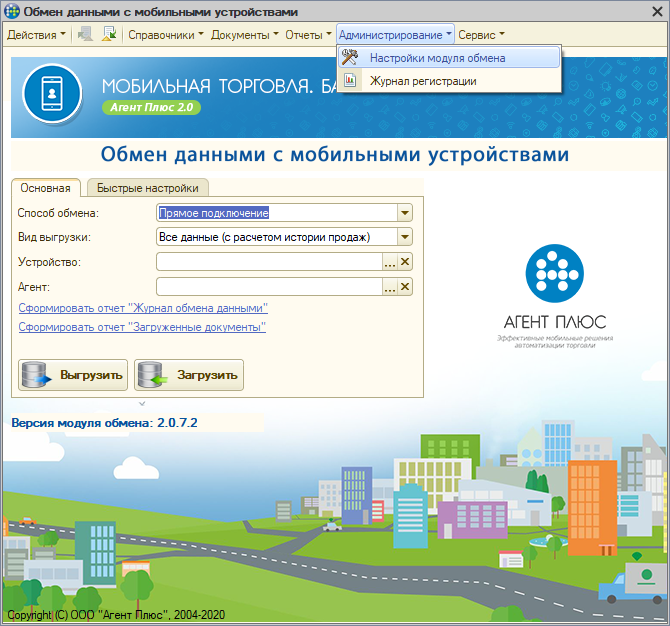Click the application icon in title bar
Viewport: 670px width, 626px height.
(12, 12)
